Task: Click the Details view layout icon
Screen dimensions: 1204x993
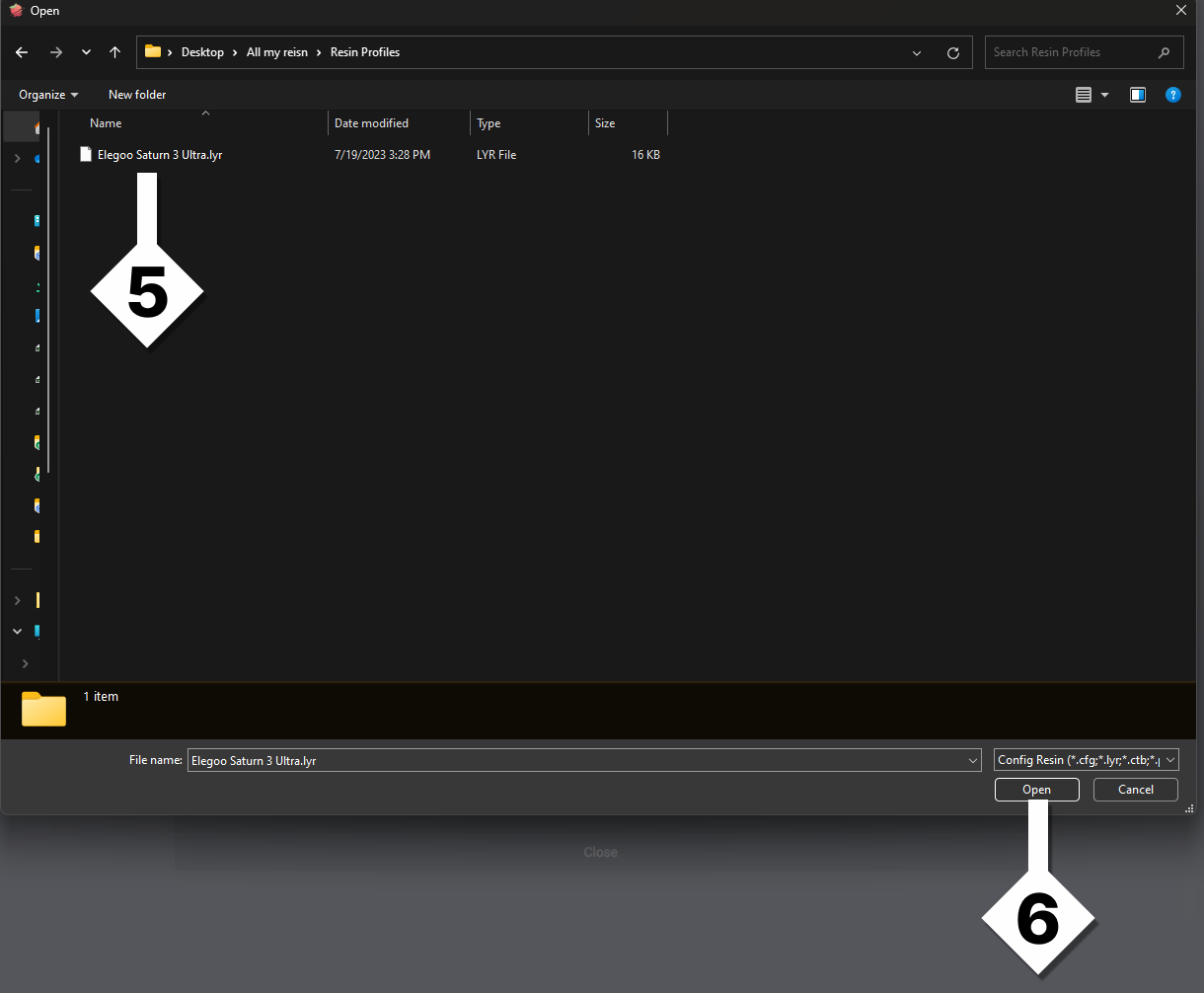Action: tap(1085, 94)
